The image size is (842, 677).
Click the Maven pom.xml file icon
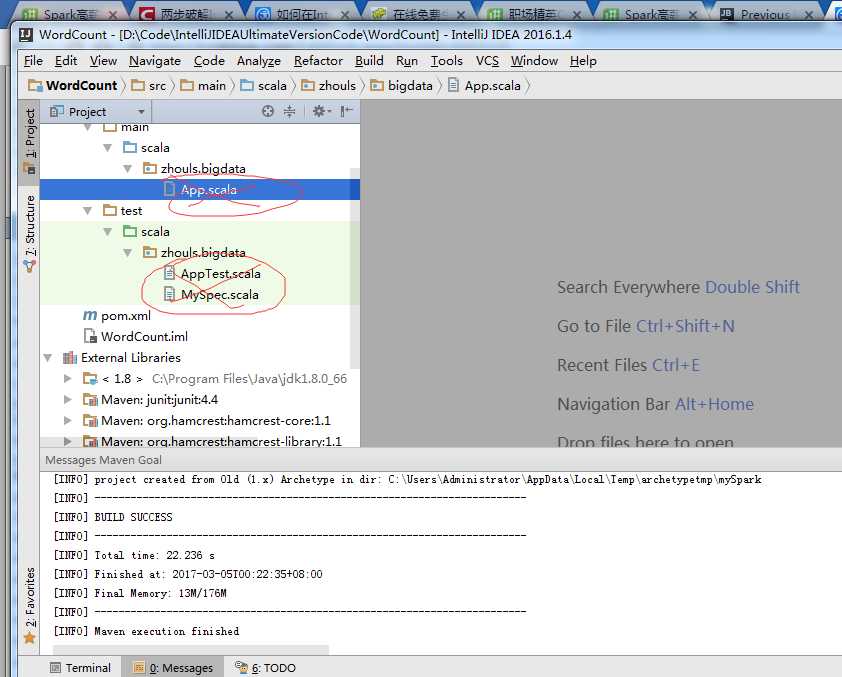point(90,316)
